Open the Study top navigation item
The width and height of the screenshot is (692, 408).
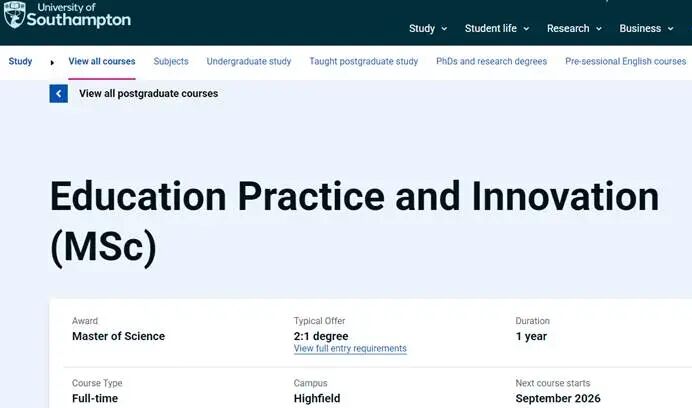pos(422,28)
